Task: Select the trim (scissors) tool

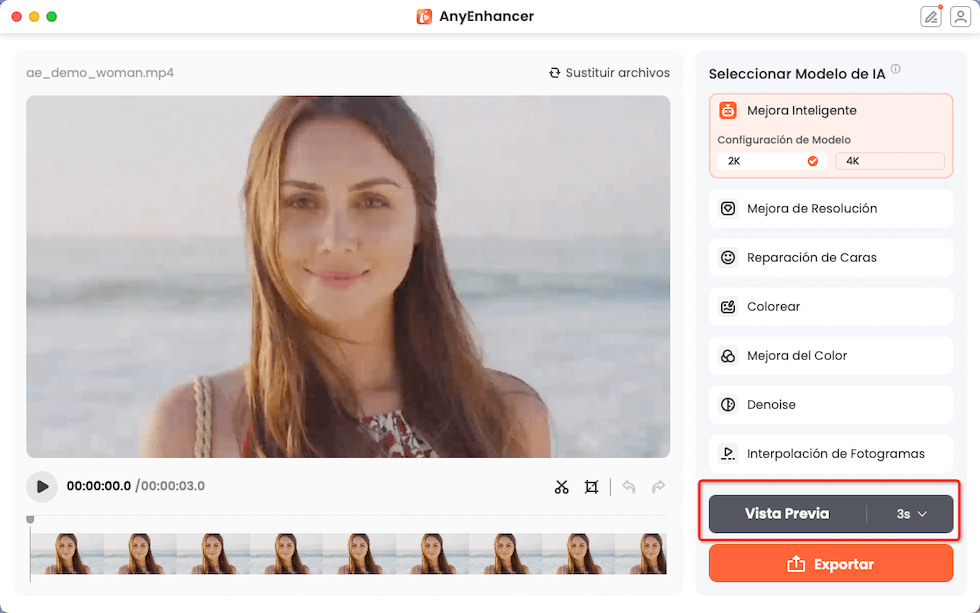Action: point(562,487)
